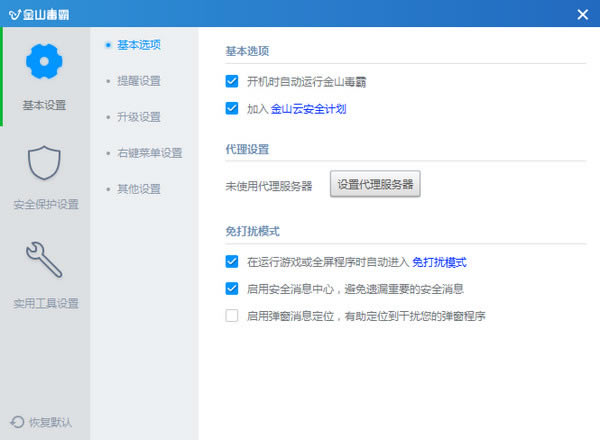
Task: Click the 金山毒霸 logo in title bar
Action: click(x=13, y=14)
